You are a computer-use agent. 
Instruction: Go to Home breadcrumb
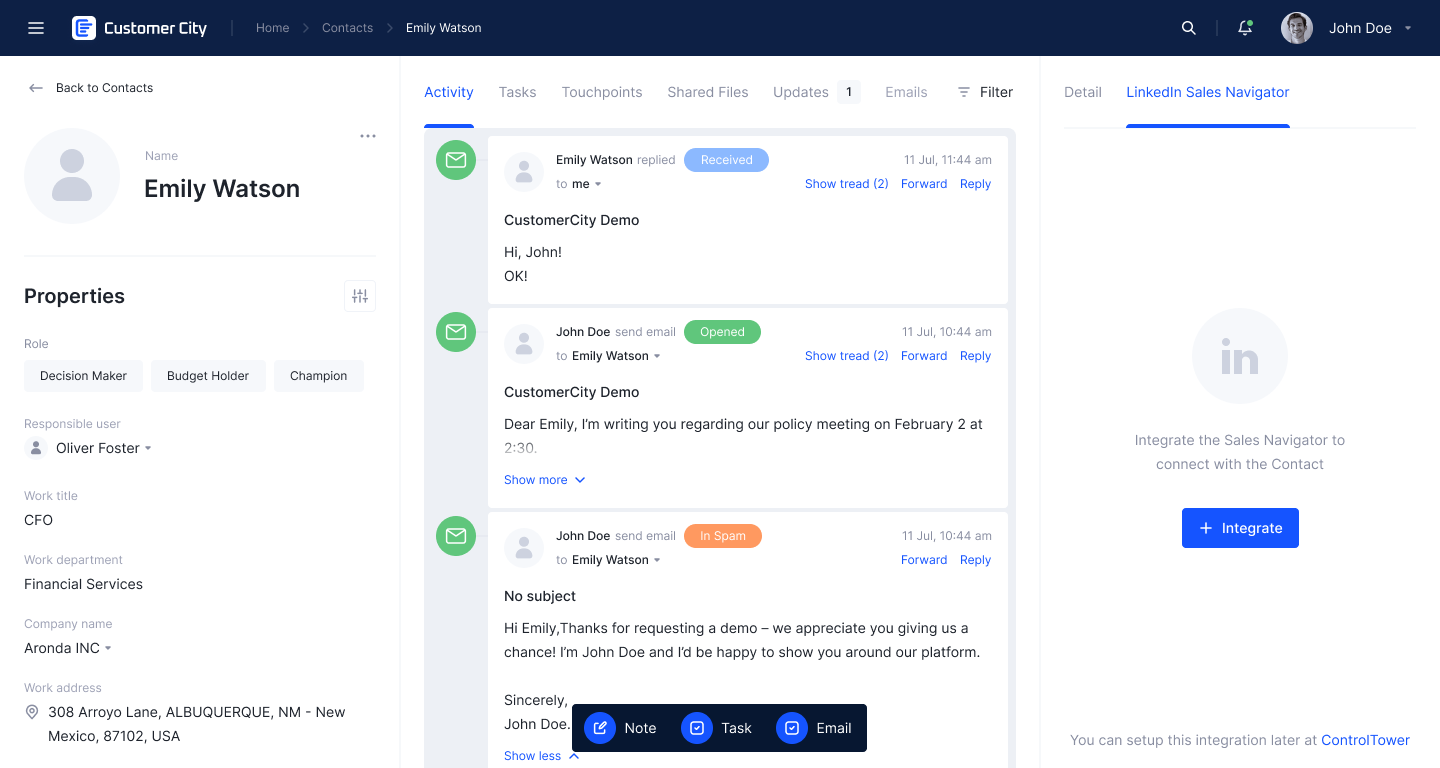click(x=272, y=28)
